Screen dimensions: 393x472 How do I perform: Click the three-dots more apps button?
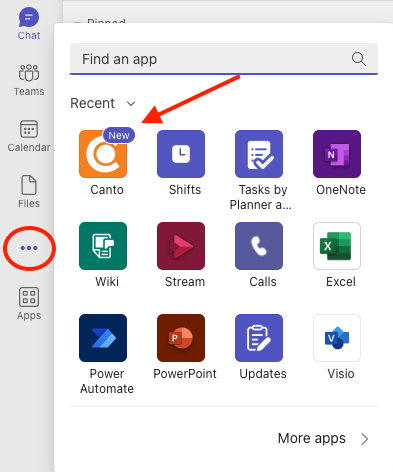pyautogui.click(x=29, y=248)
